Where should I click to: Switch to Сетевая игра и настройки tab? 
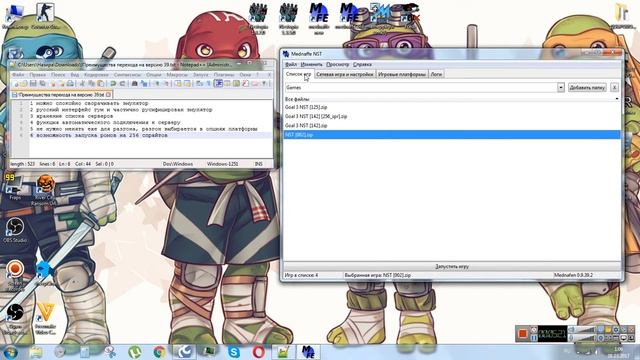(345, 74)
